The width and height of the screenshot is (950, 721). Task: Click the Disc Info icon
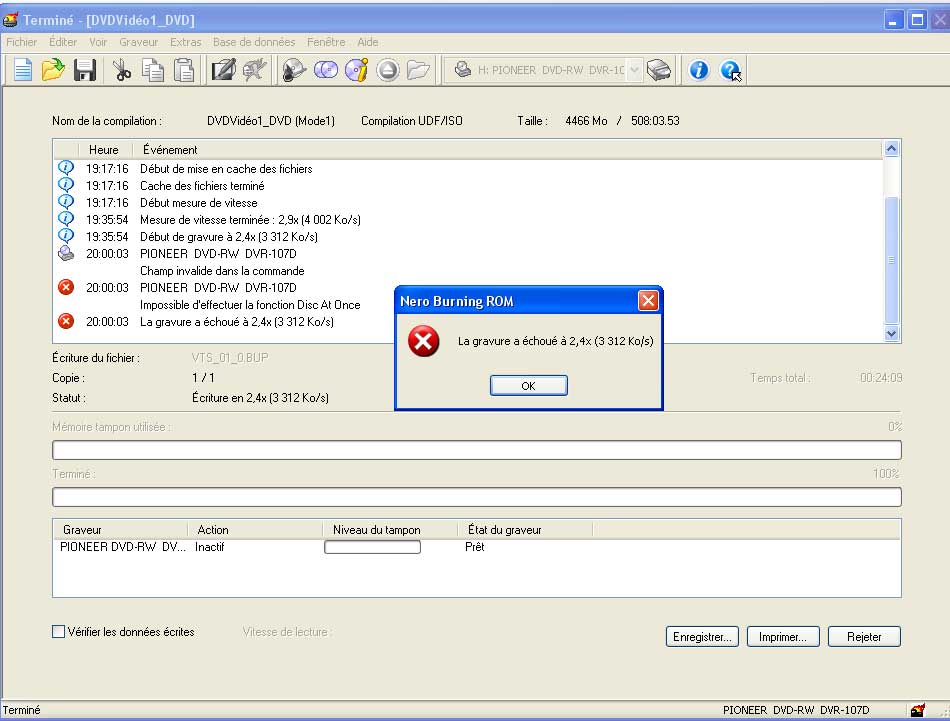(x=357, y=70)
